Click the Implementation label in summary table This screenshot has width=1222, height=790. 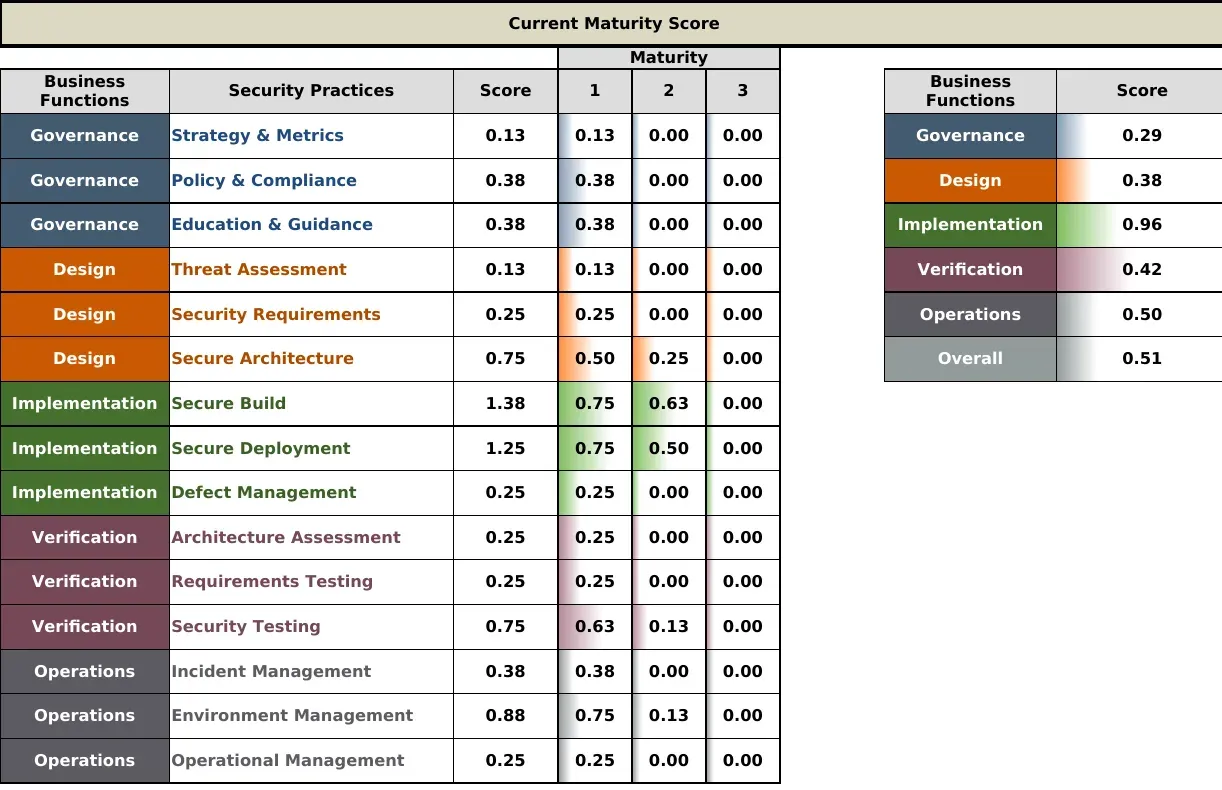click(970, 225)
